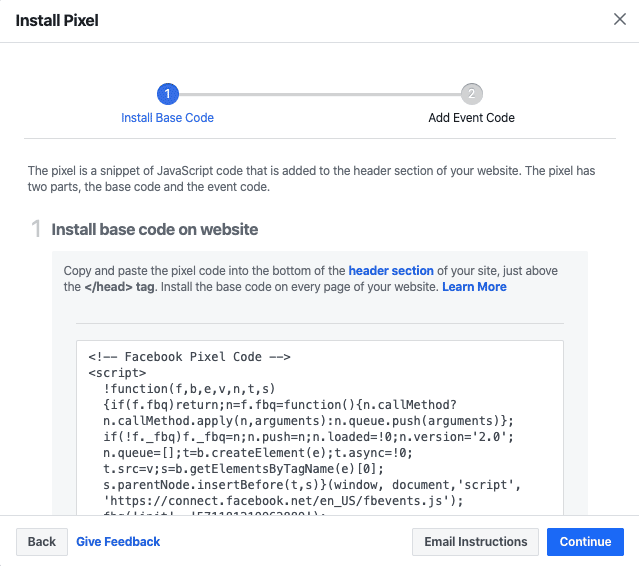The height and width of the screenshot is (566, 639).
Task: Click the blue step 1 circle
Action: 167,94
